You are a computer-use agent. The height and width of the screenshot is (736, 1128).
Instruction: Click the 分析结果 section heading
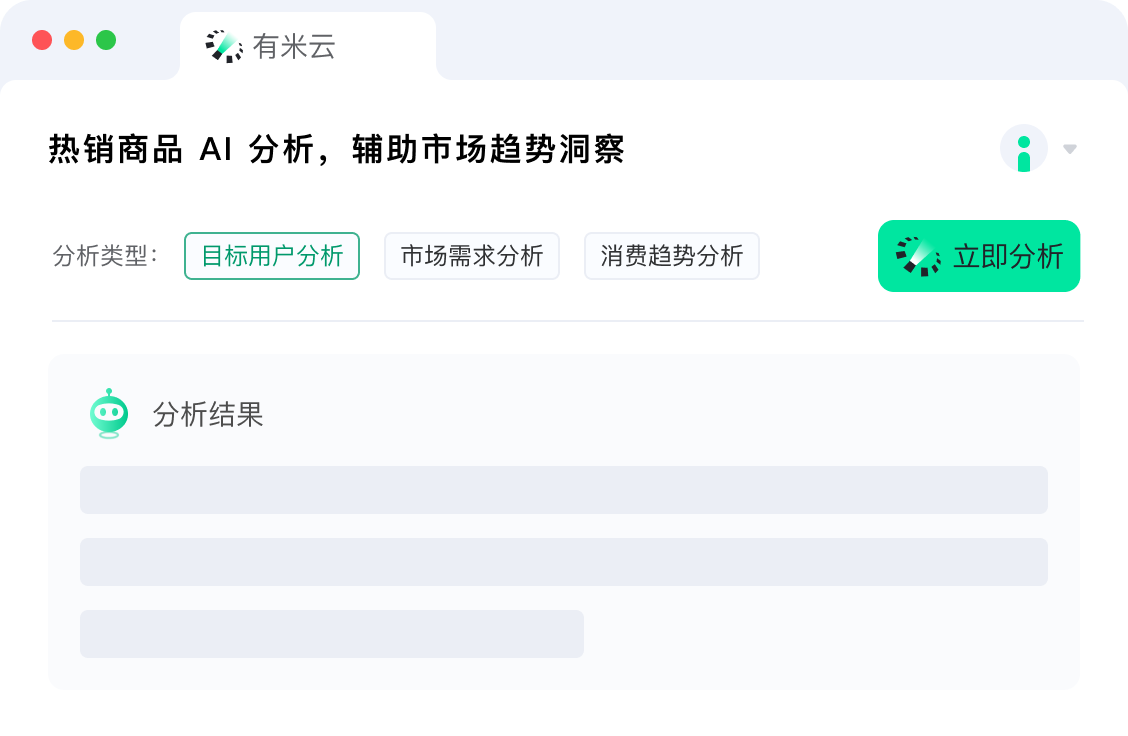(208, 414)
